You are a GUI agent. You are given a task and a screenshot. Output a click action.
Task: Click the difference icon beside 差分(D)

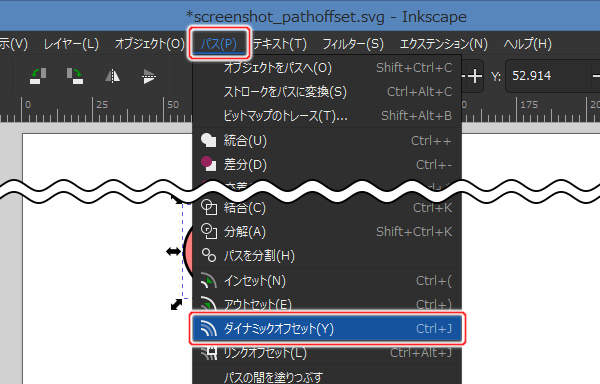click(209, 164)
